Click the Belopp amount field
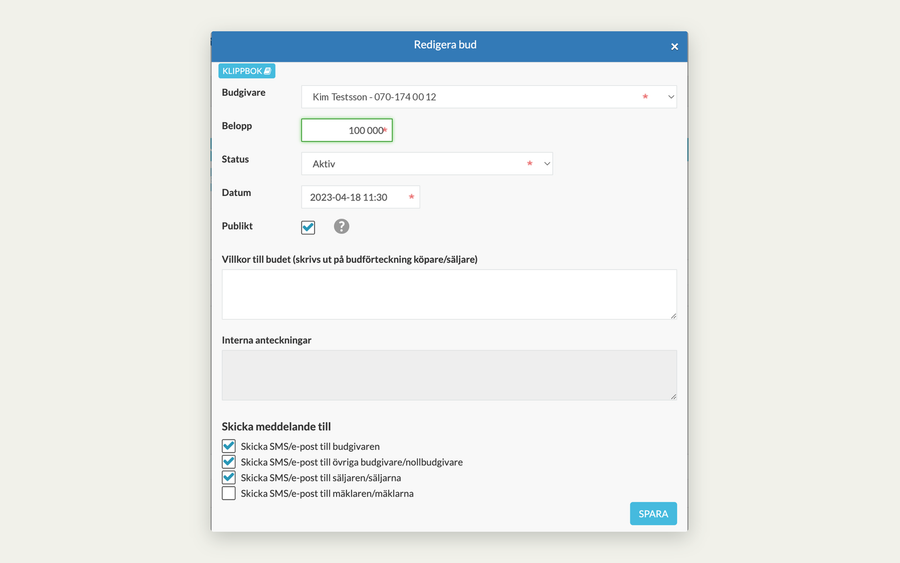This screenshot has width=900, height=563. tap(347, 130)
